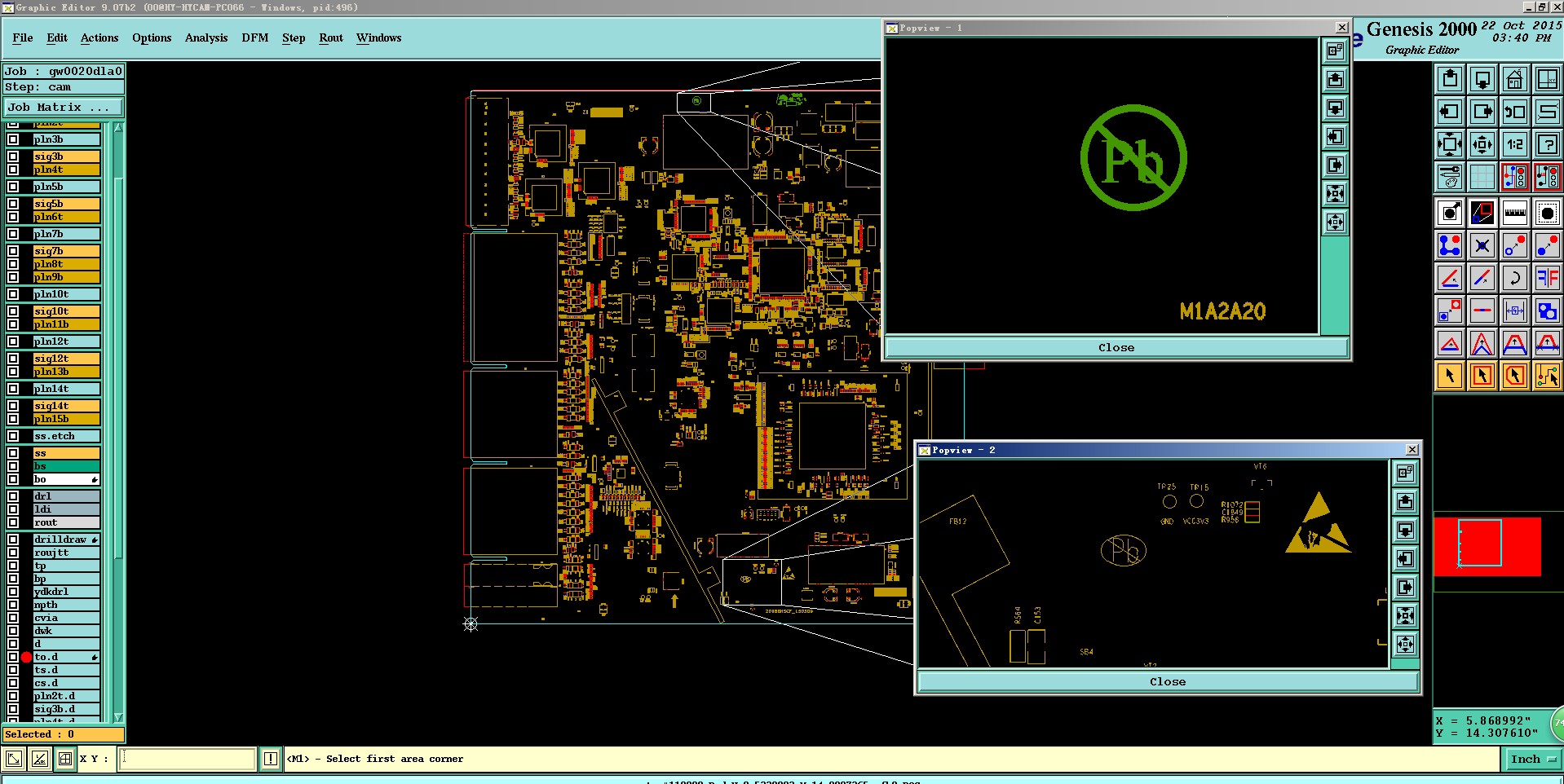Open the Rout menu
This screenshot has width=1564, height=784.
click(331, 38)
